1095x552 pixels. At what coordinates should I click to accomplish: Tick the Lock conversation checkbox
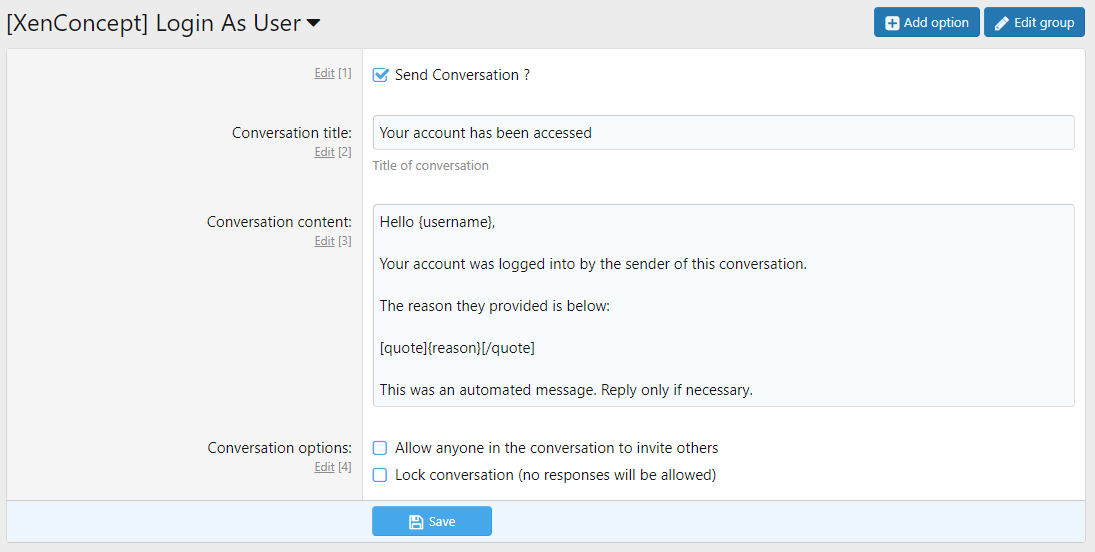pyautogui.click(x=380, y=475)
